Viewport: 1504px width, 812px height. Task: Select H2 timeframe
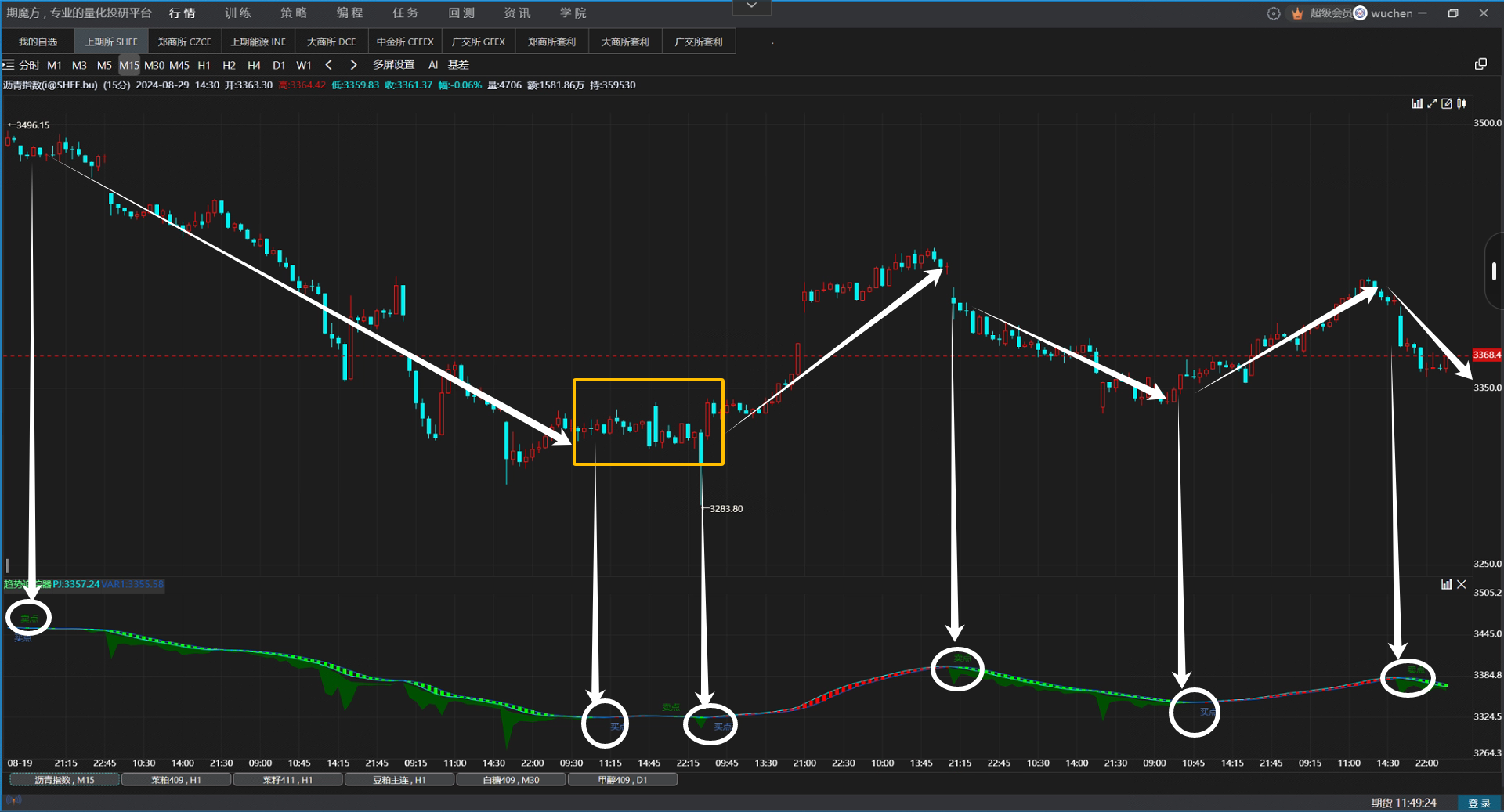[x=230, y=65]
